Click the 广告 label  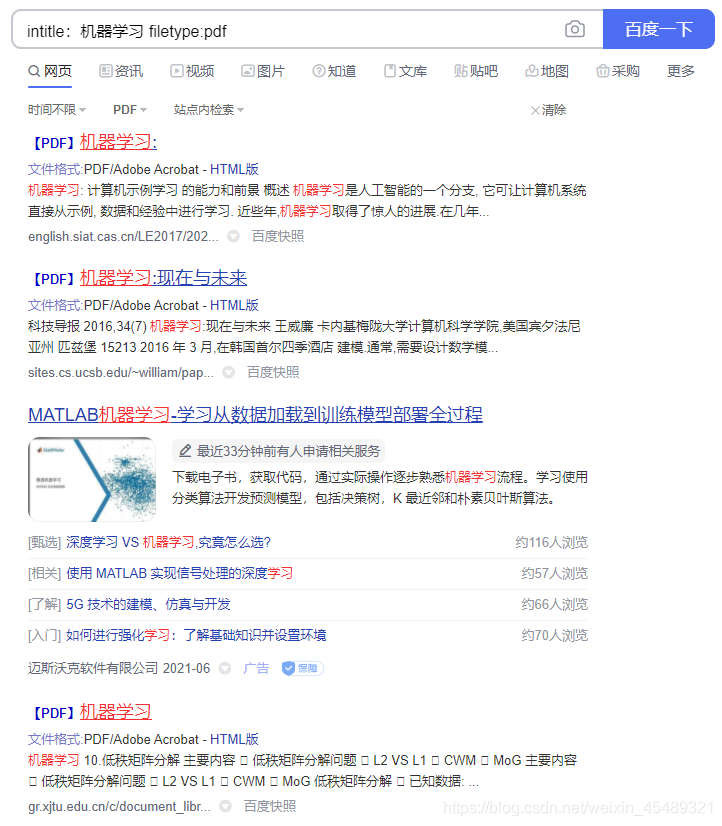(256, 668)
